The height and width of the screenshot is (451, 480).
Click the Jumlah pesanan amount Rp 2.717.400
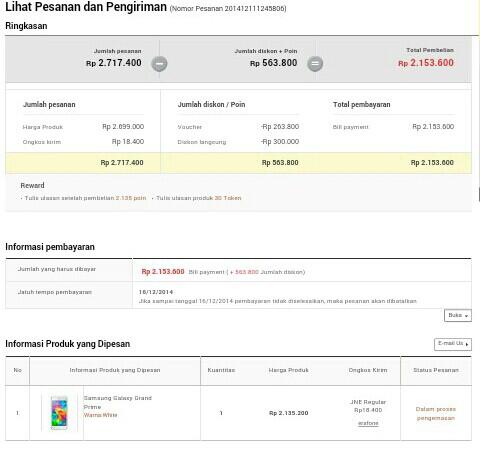tap(114, 63)
